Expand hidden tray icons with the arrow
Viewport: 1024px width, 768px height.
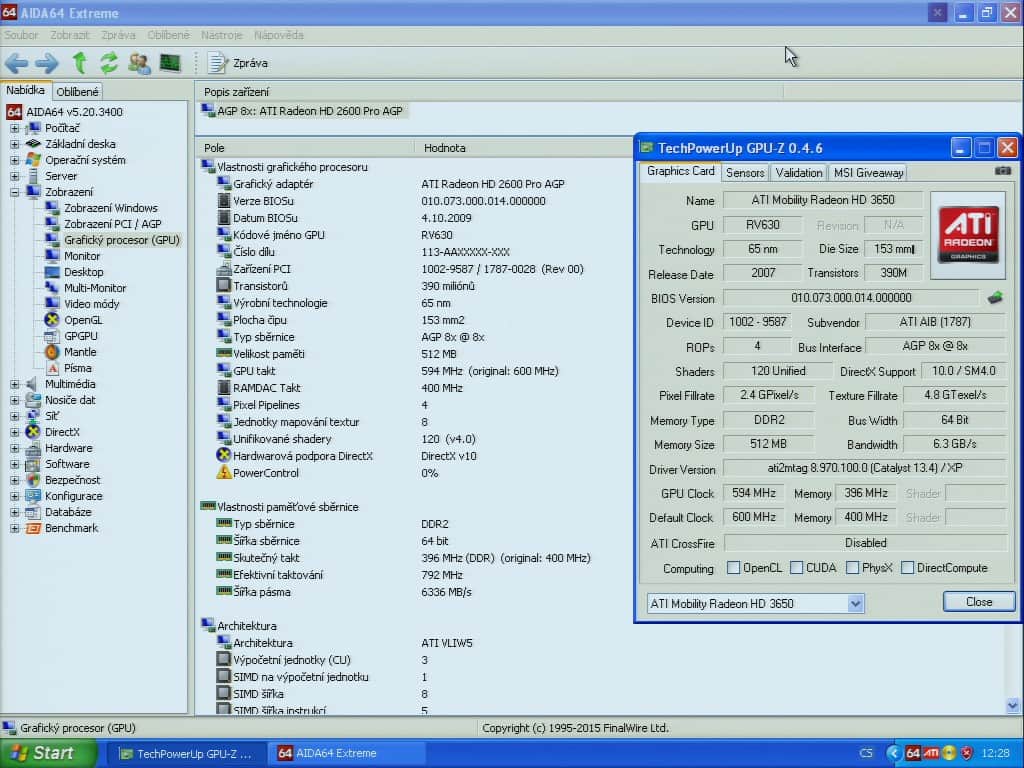(893, 753)
